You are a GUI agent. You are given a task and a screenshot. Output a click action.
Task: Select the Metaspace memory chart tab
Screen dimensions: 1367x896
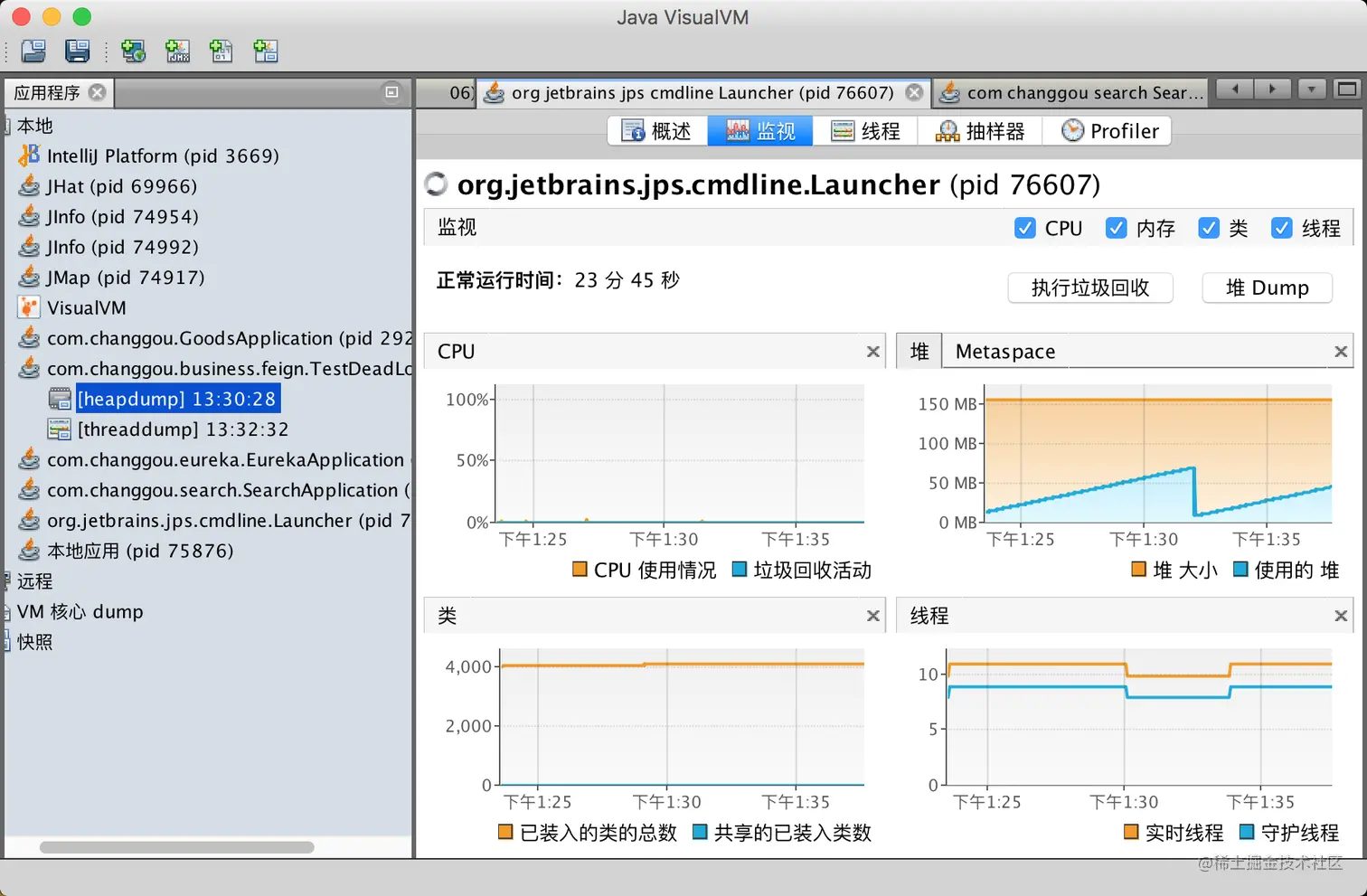point(1005,352)
